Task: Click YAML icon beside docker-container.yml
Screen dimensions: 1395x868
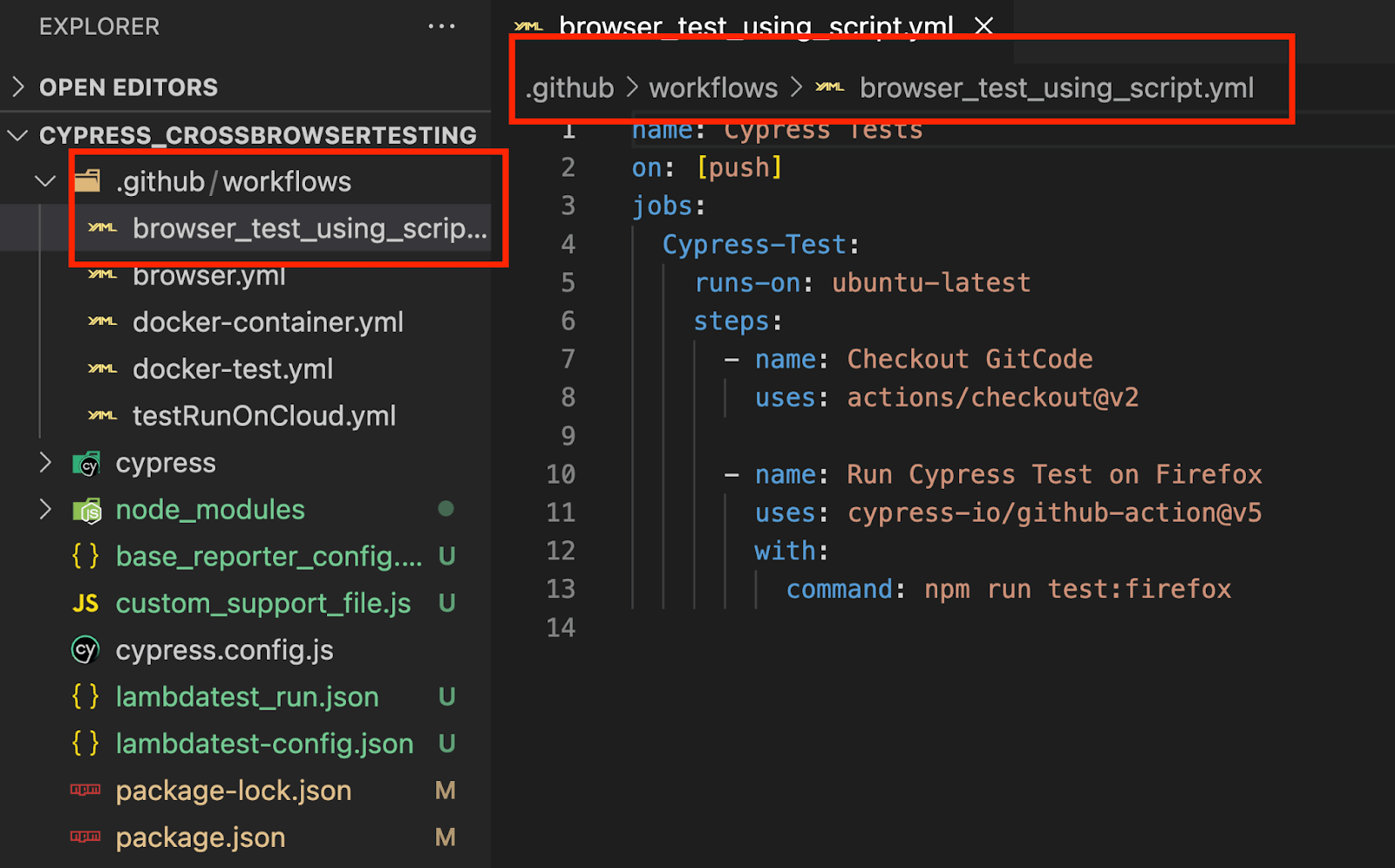Action: (x=103, y=322)
